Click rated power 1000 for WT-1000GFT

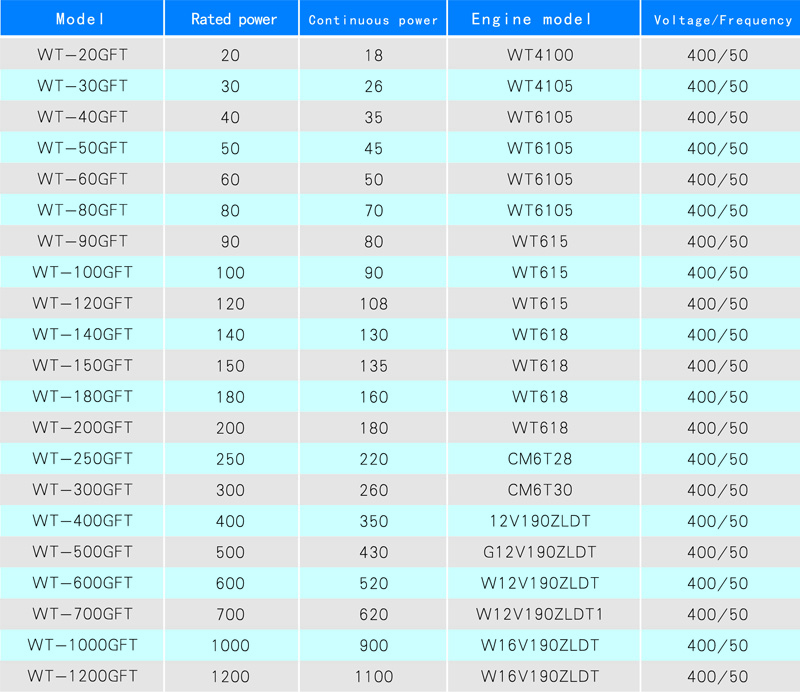coord(232,646)
